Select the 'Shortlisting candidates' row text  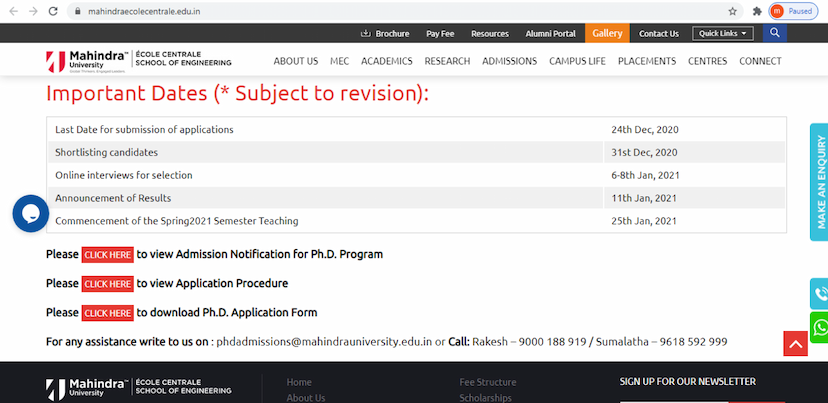(106, 153)
